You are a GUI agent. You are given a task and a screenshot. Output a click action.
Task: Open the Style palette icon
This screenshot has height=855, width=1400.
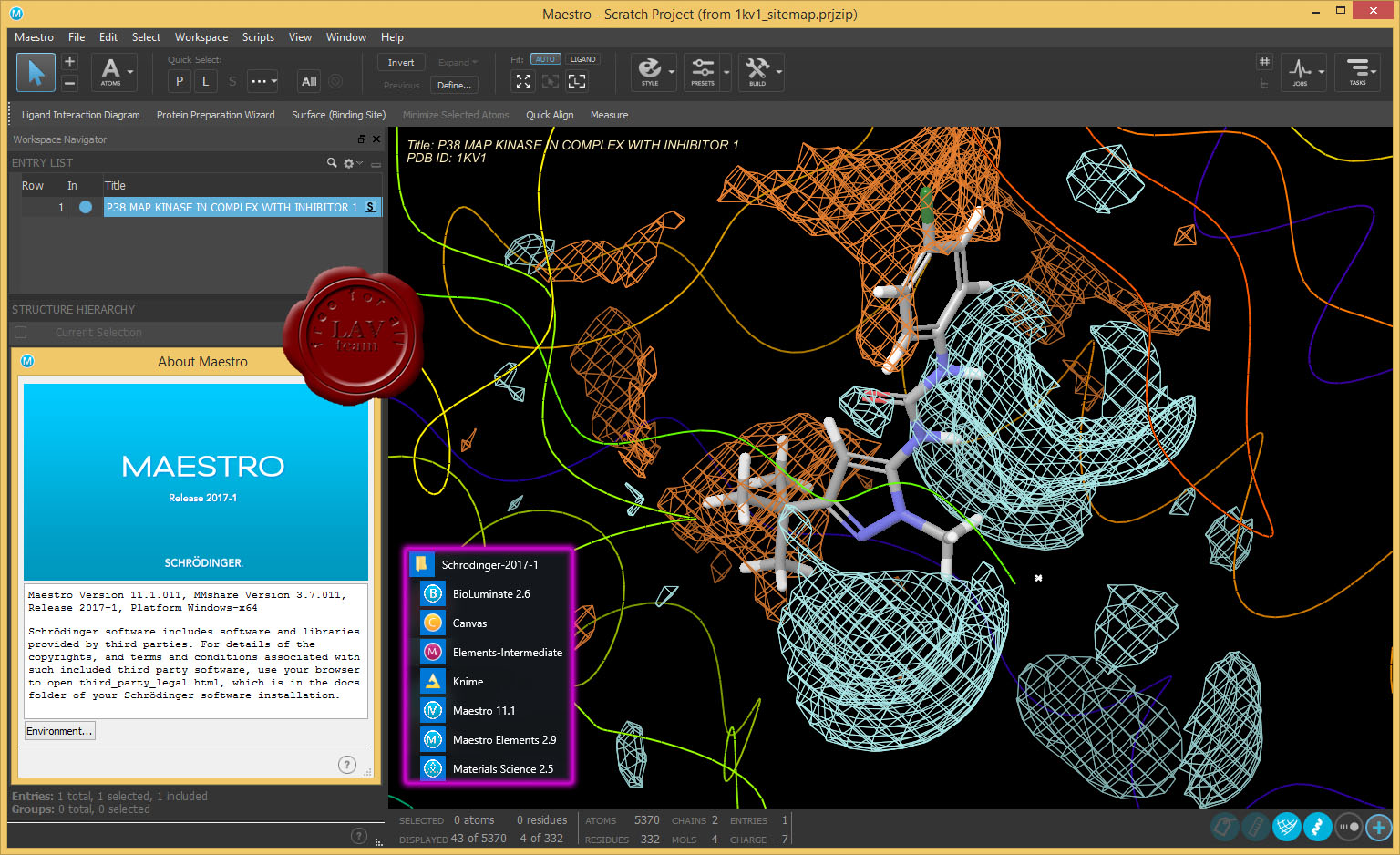(650, 71)
